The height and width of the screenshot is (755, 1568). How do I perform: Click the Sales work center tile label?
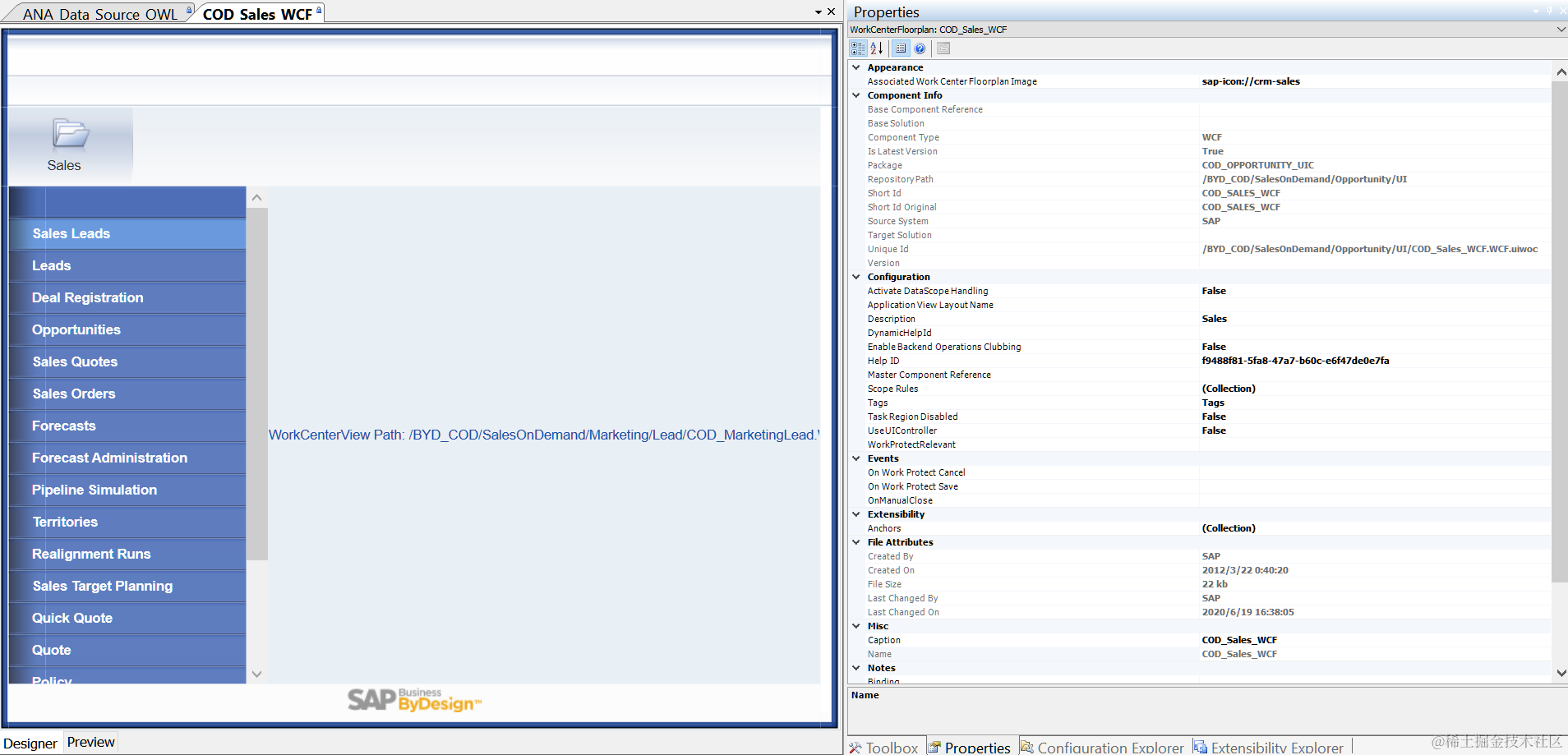pos(64,165)
